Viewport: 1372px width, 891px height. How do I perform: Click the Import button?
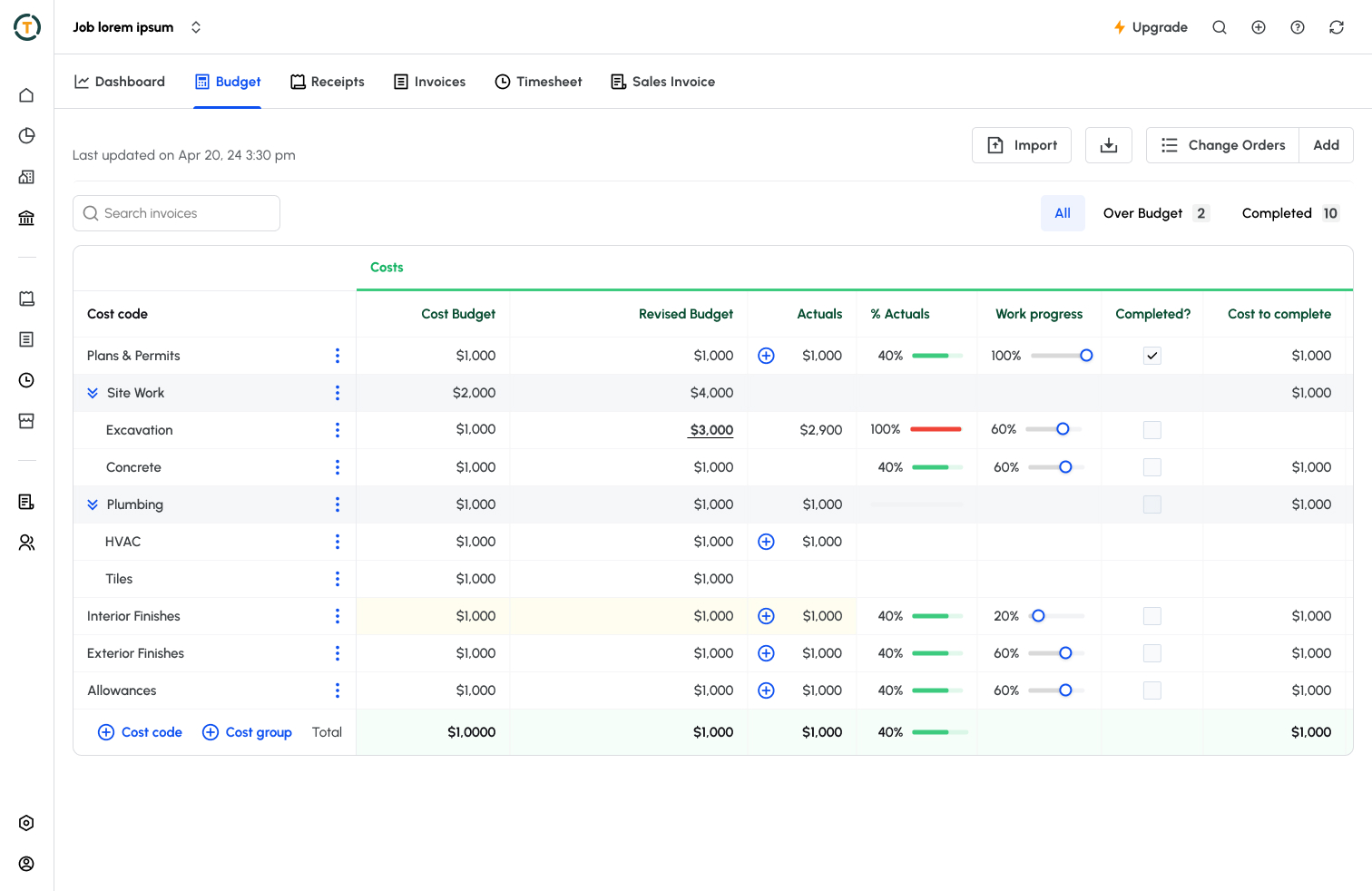click(x=1022, y=145)
